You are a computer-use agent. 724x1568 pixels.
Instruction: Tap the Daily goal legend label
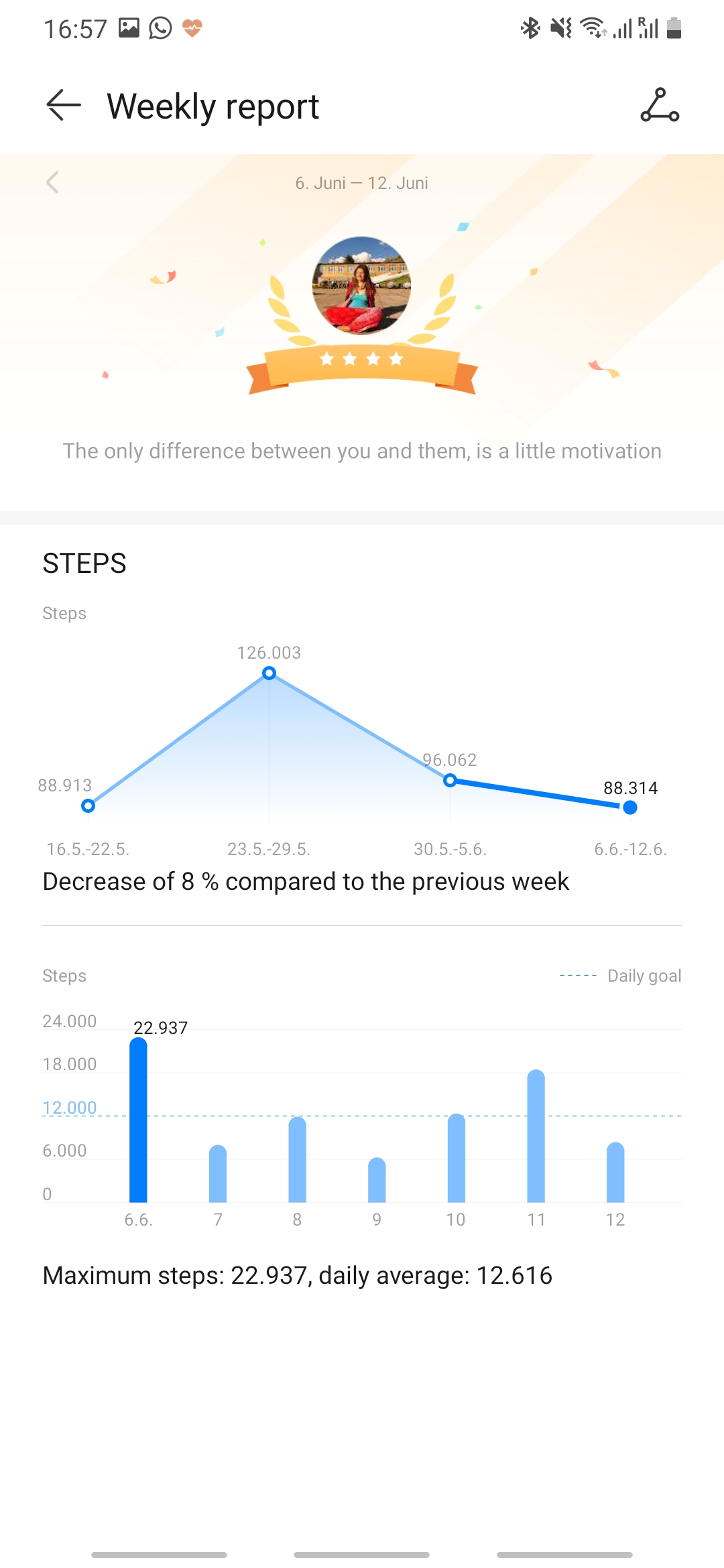pyautogui.click(x=644, y=976)
